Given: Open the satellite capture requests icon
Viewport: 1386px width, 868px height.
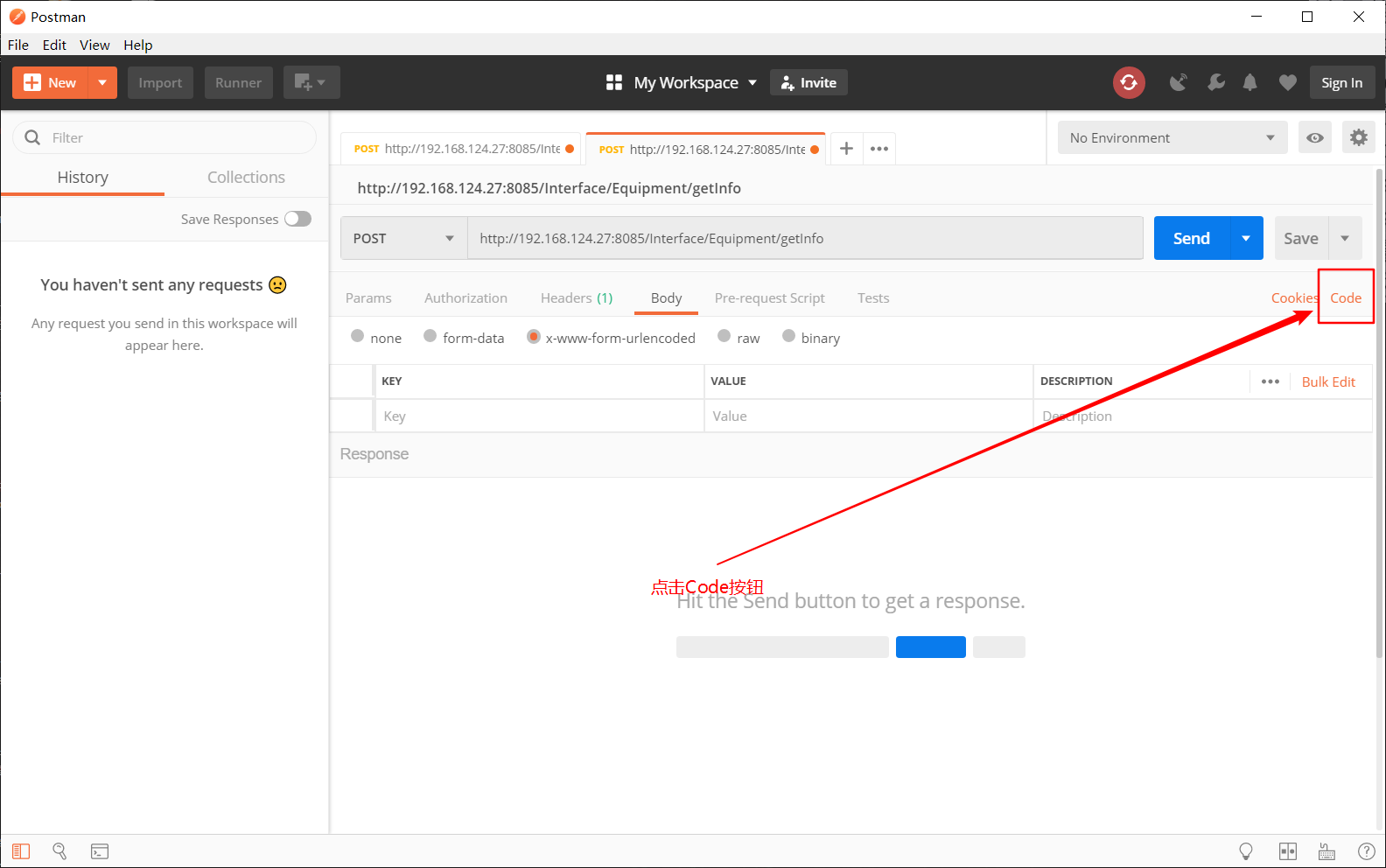Looking at the screenshot, I should pos(1179,82).
